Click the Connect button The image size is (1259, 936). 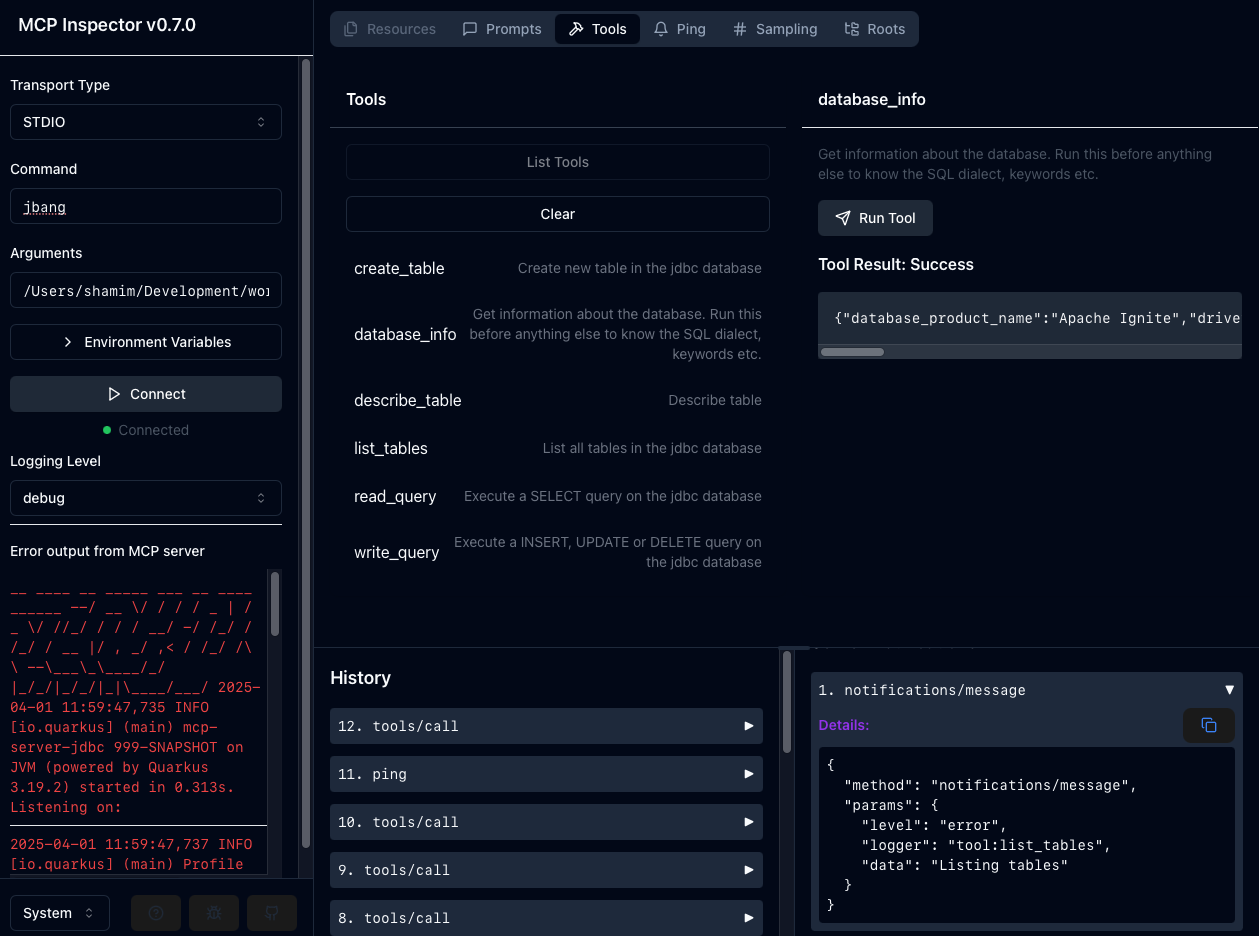(x=146, y=394)
